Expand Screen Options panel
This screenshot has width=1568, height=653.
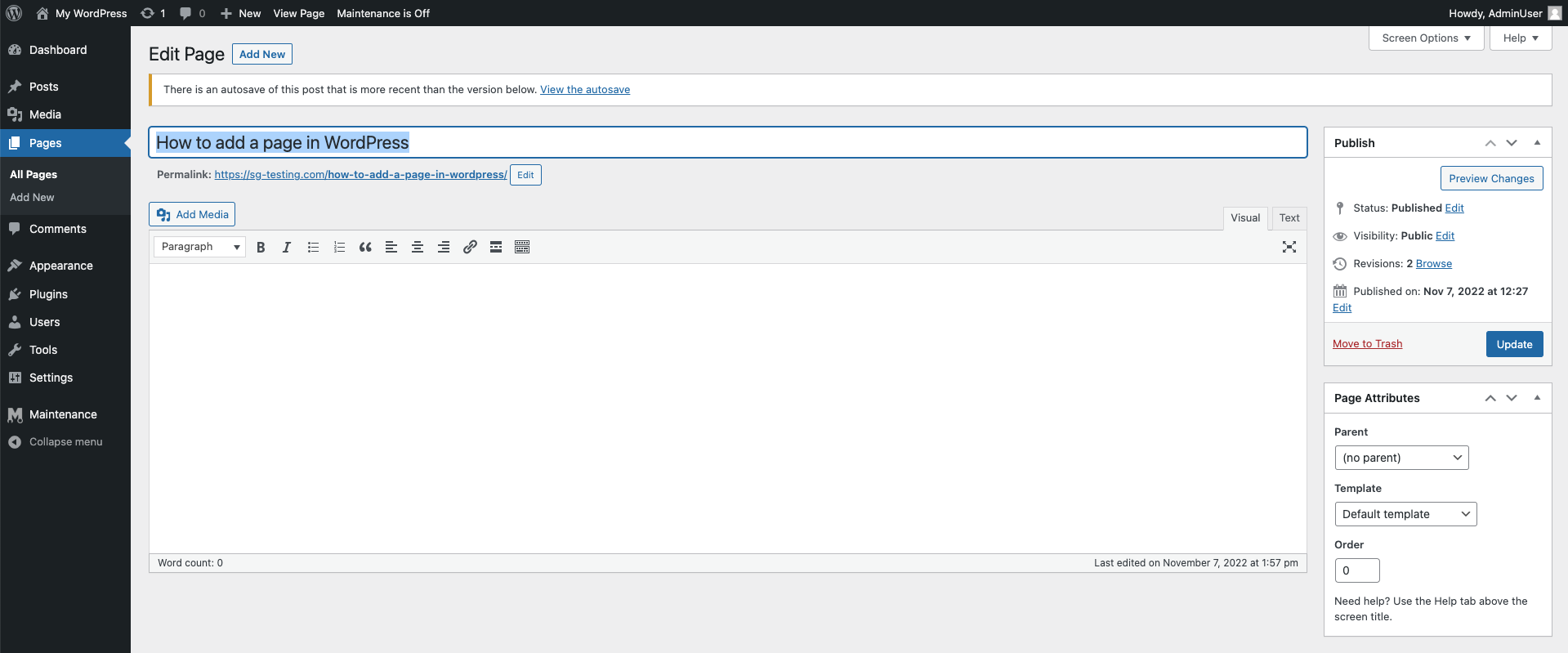click(x=1426, y=38)
